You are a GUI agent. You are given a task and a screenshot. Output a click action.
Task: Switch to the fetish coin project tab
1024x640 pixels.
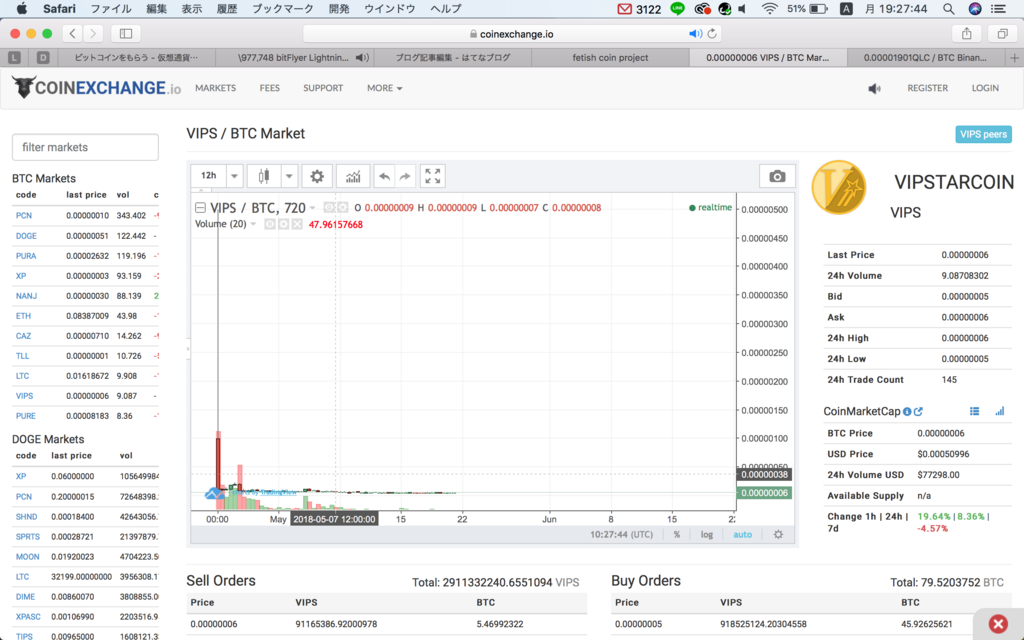610,57
